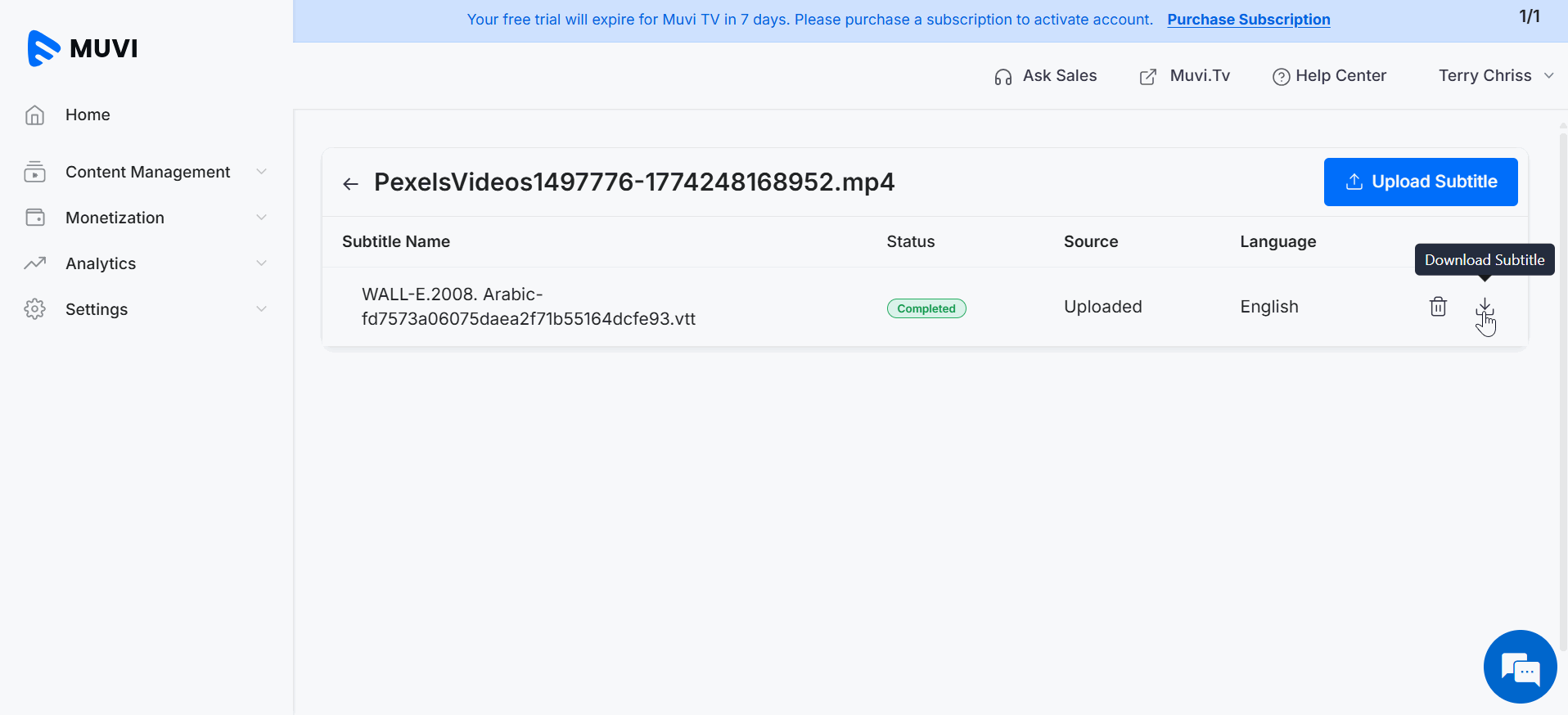Expand the Analytics section chevron

pos(262,263)
